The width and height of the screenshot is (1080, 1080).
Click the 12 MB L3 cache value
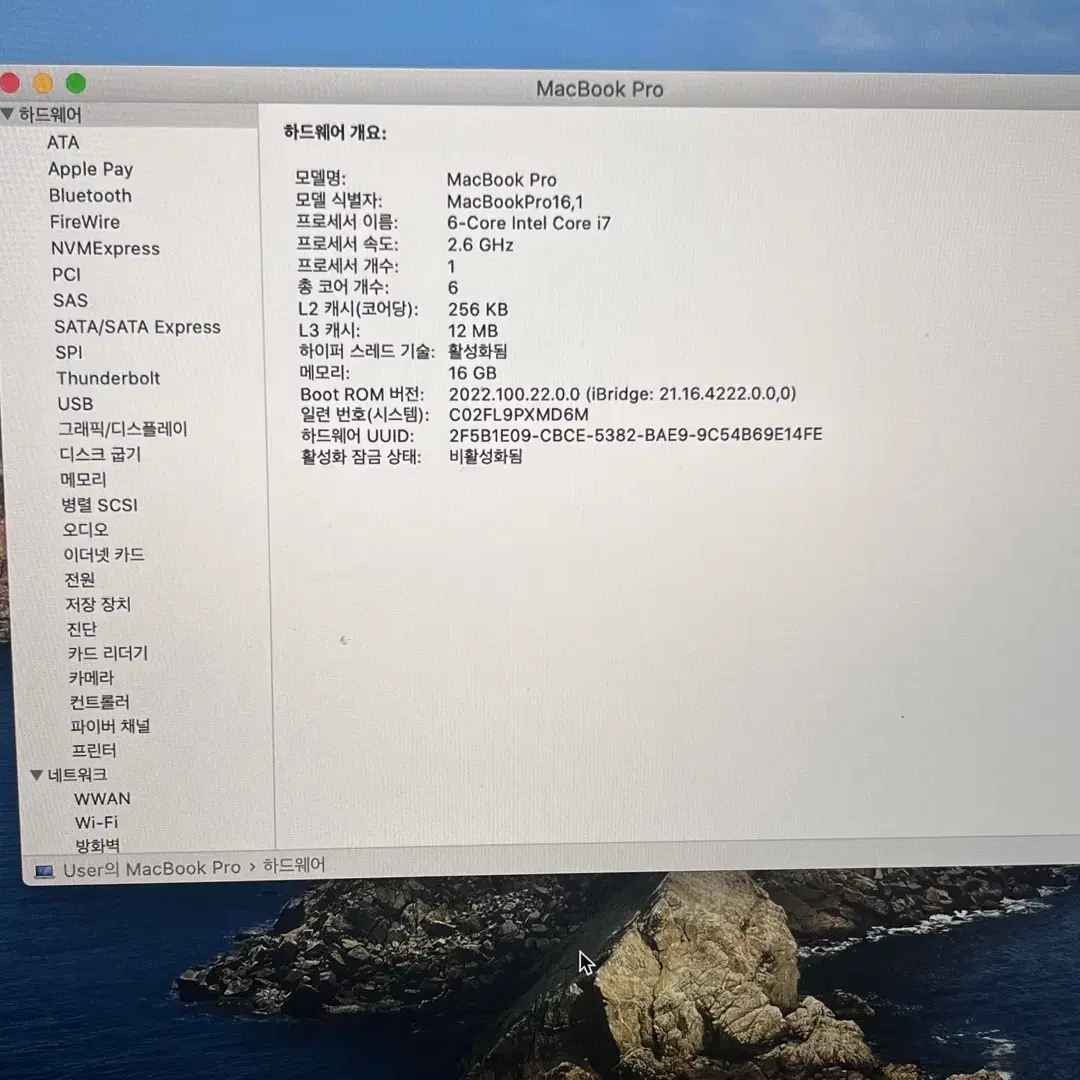click(x=472, y=331)
